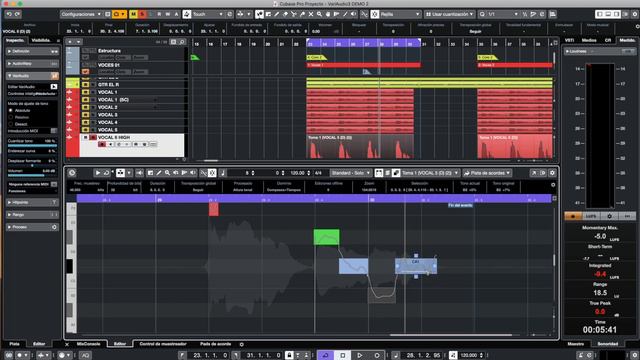The height and width of the screenshot is (360, 640).
Task: Click the red segment near the top of the editor
Action: 213,209
